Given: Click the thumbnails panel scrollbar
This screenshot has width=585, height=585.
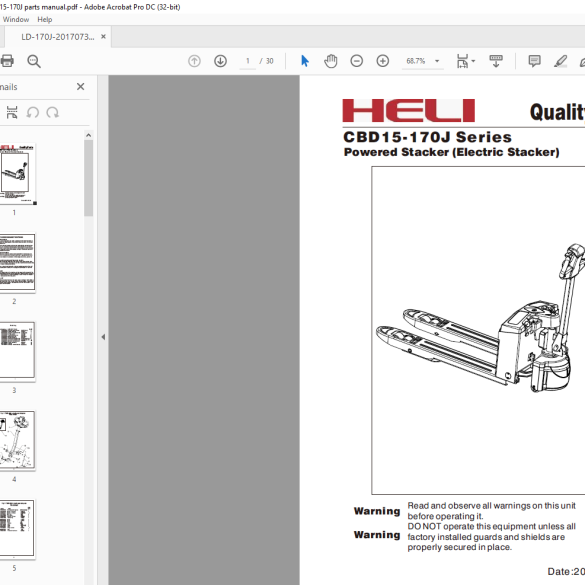Looking at the screenshot, I should 88,178.
